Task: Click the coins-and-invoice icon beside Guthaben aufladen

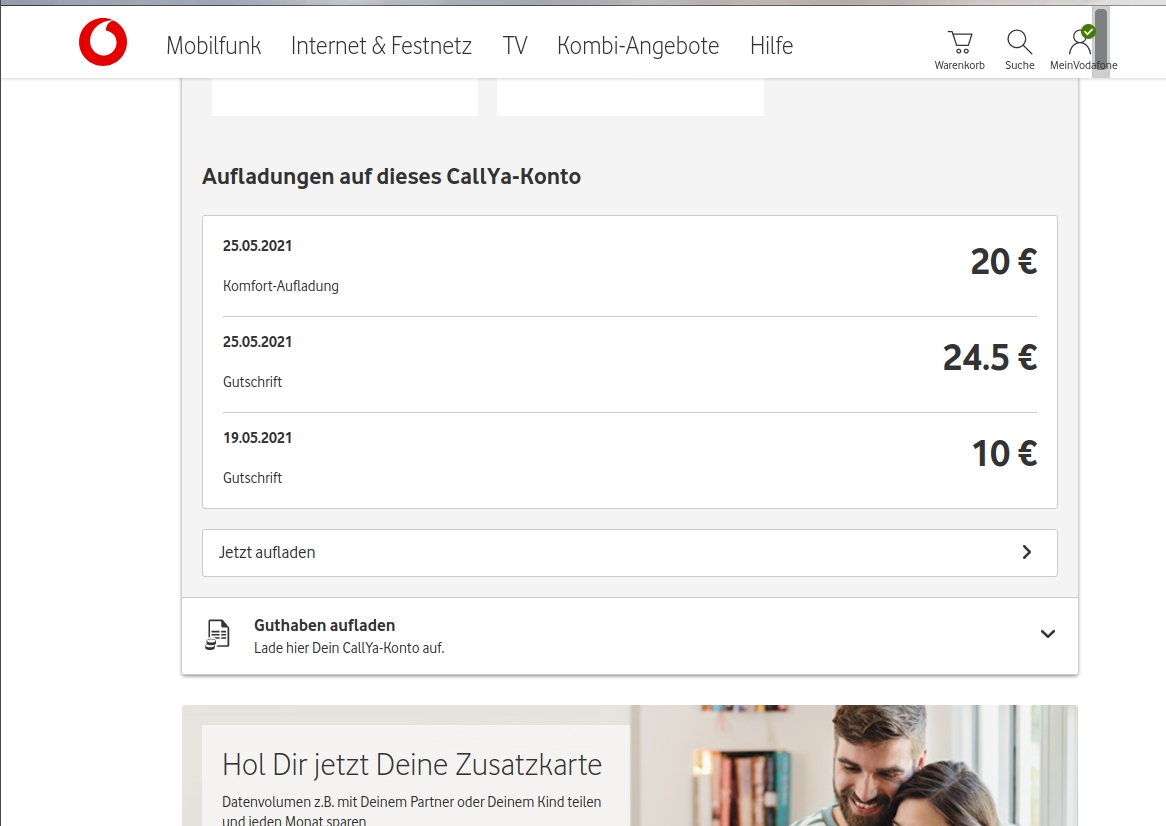Action: (217, 635)
